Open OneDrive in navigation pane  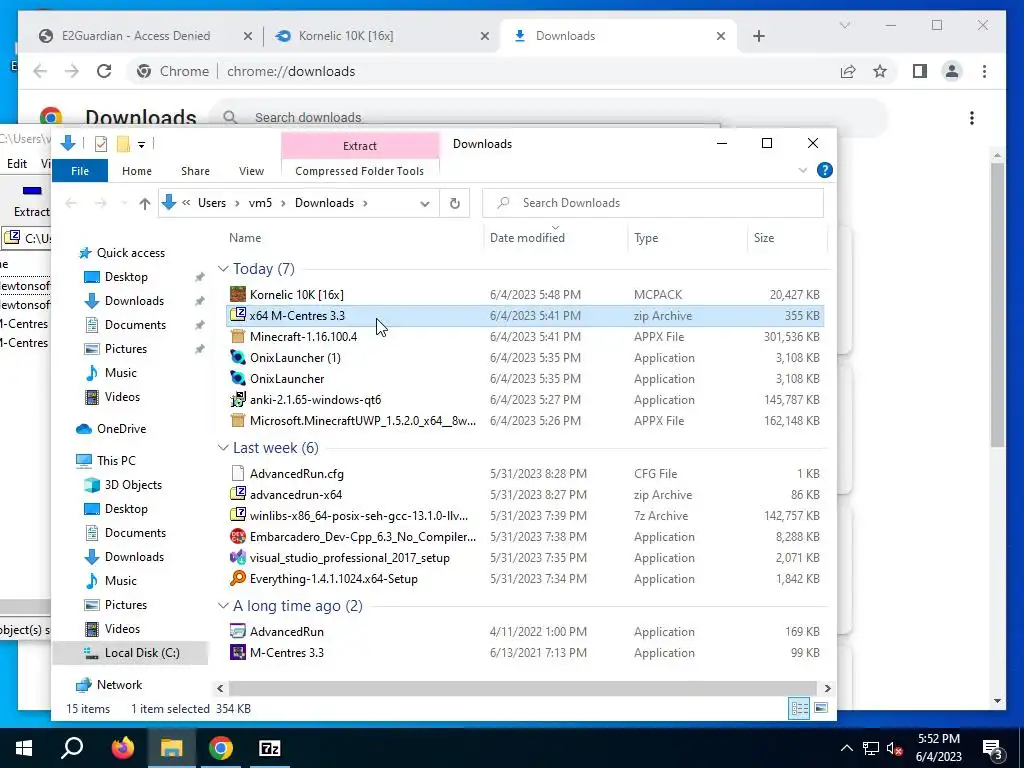(121, 429)
